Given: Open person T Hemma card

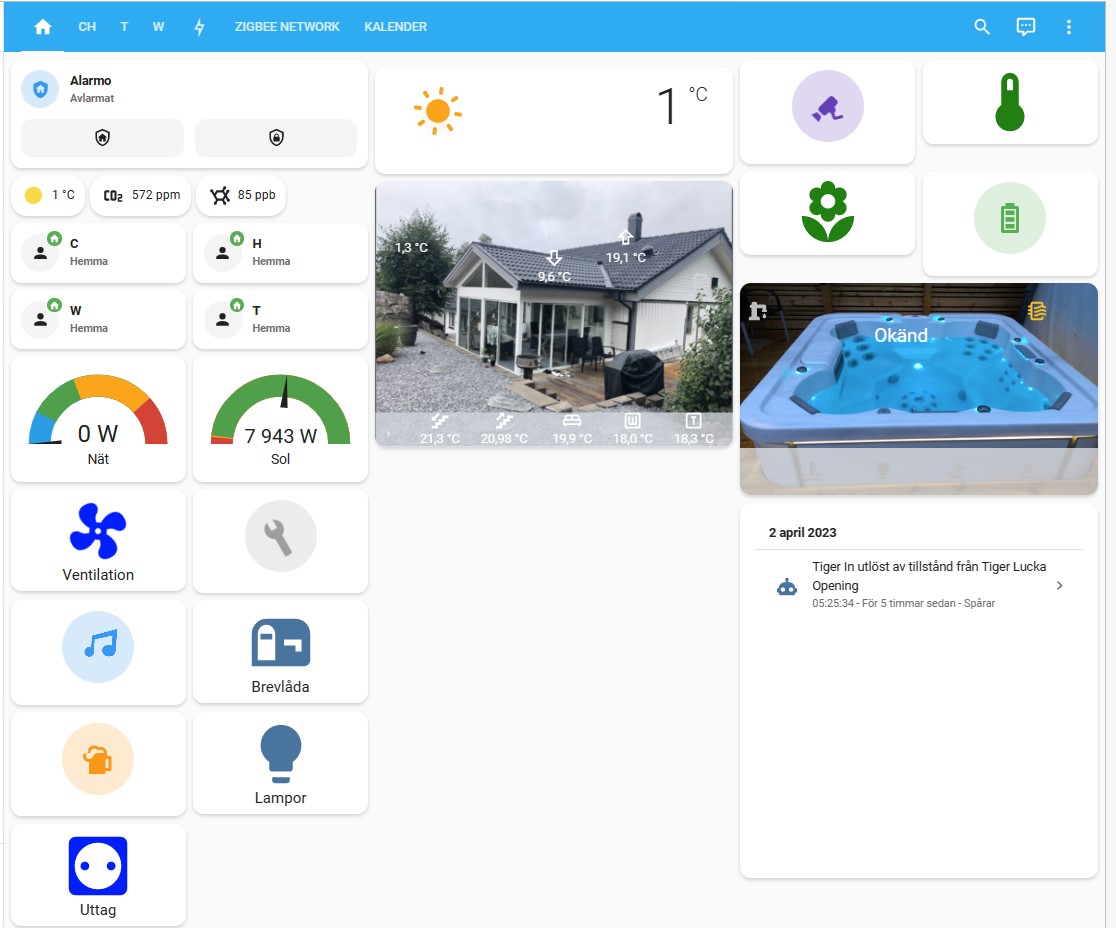Looking at the screenshot, I should pos(280,320).
